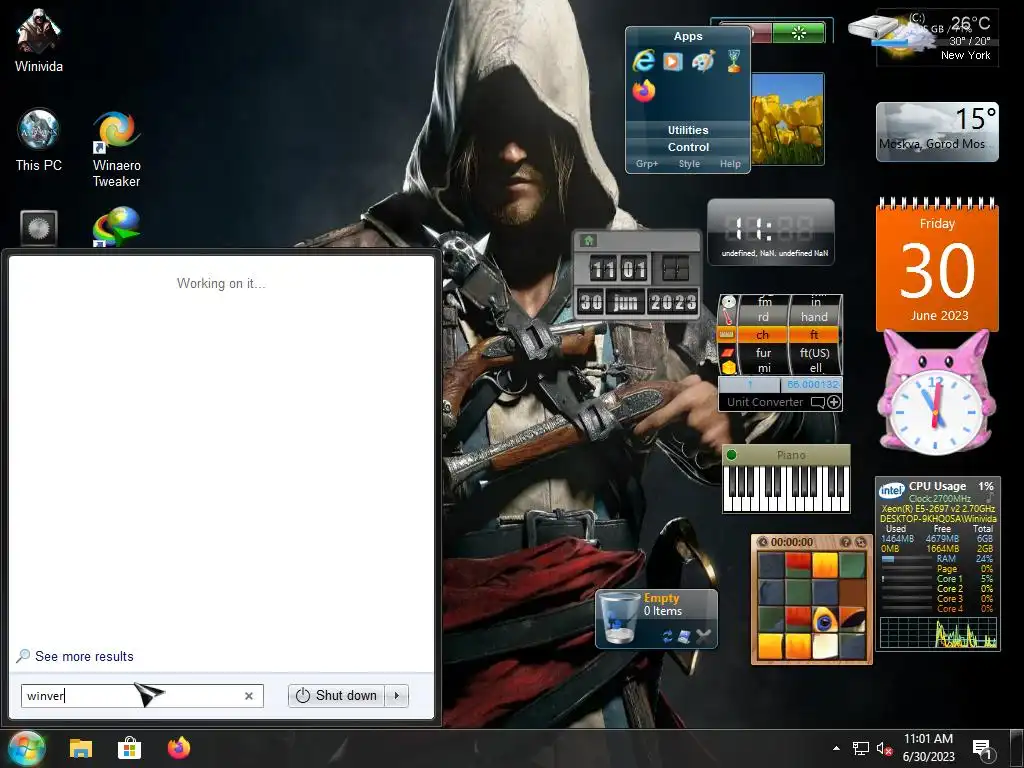This screenshot has width=1024, height=768.
Task: Select 'rd' unit in Unit Converter left column
Action: tap(763, 317)
